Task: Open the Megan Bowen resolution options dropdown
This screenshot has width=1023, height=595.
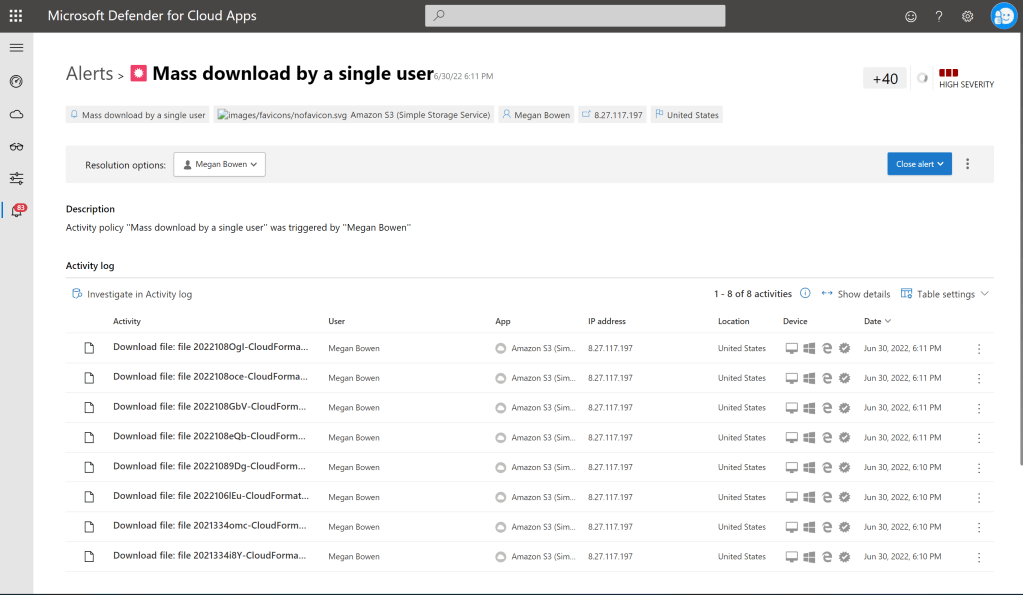Action: pos(219,164)
